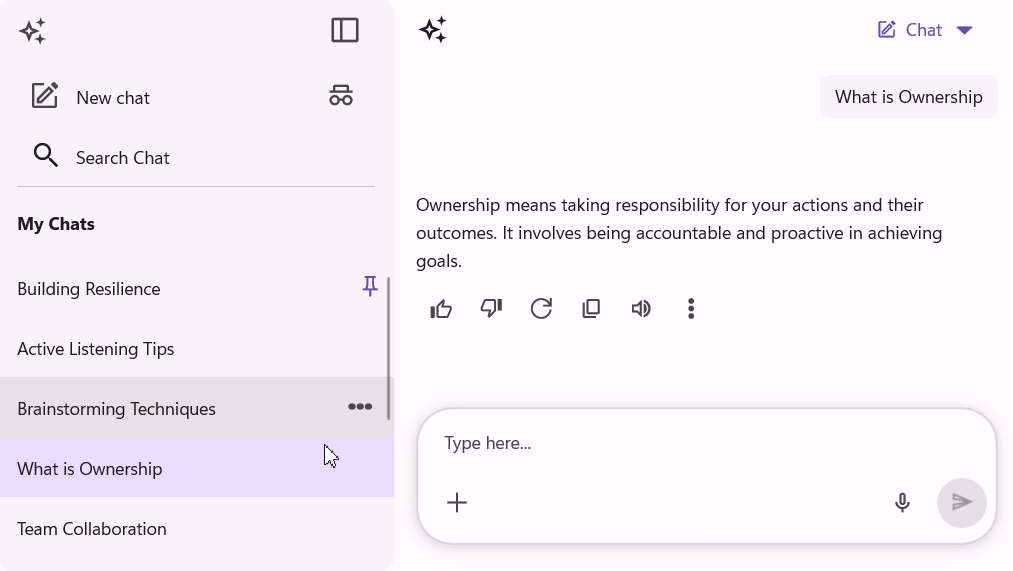The width and height of the screenshot is (1013, 571).
Task: Start a new chat
Action: (90, 98)
